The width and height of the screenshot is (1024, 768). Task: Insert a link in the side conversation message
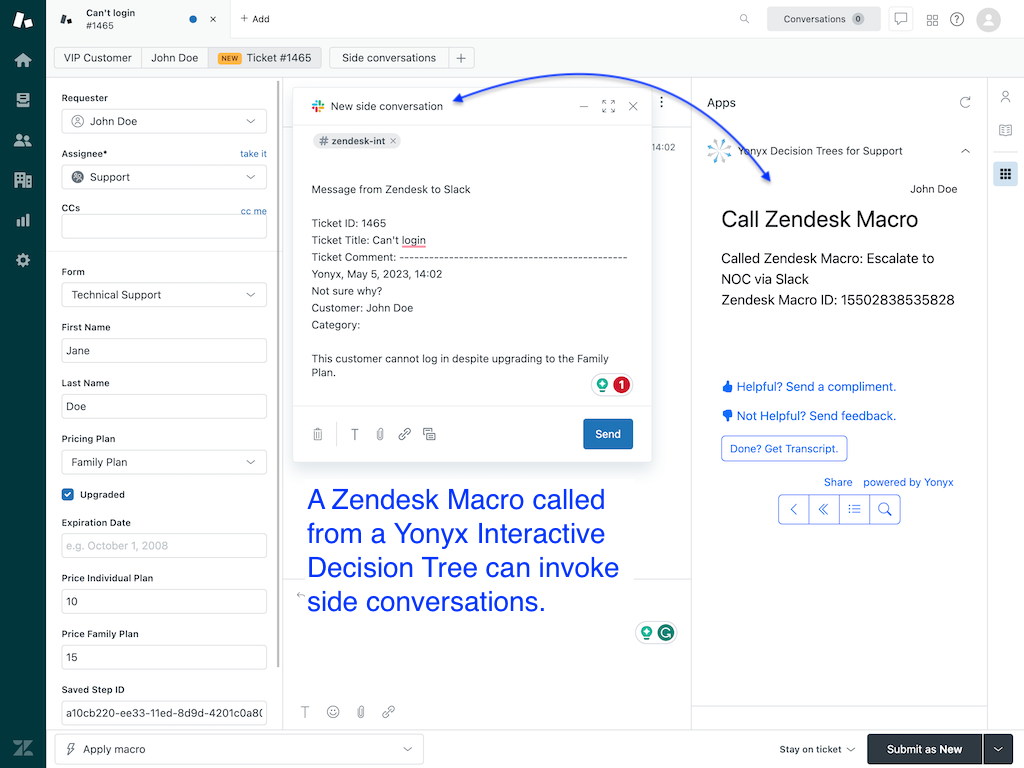[x=405, y=434]
